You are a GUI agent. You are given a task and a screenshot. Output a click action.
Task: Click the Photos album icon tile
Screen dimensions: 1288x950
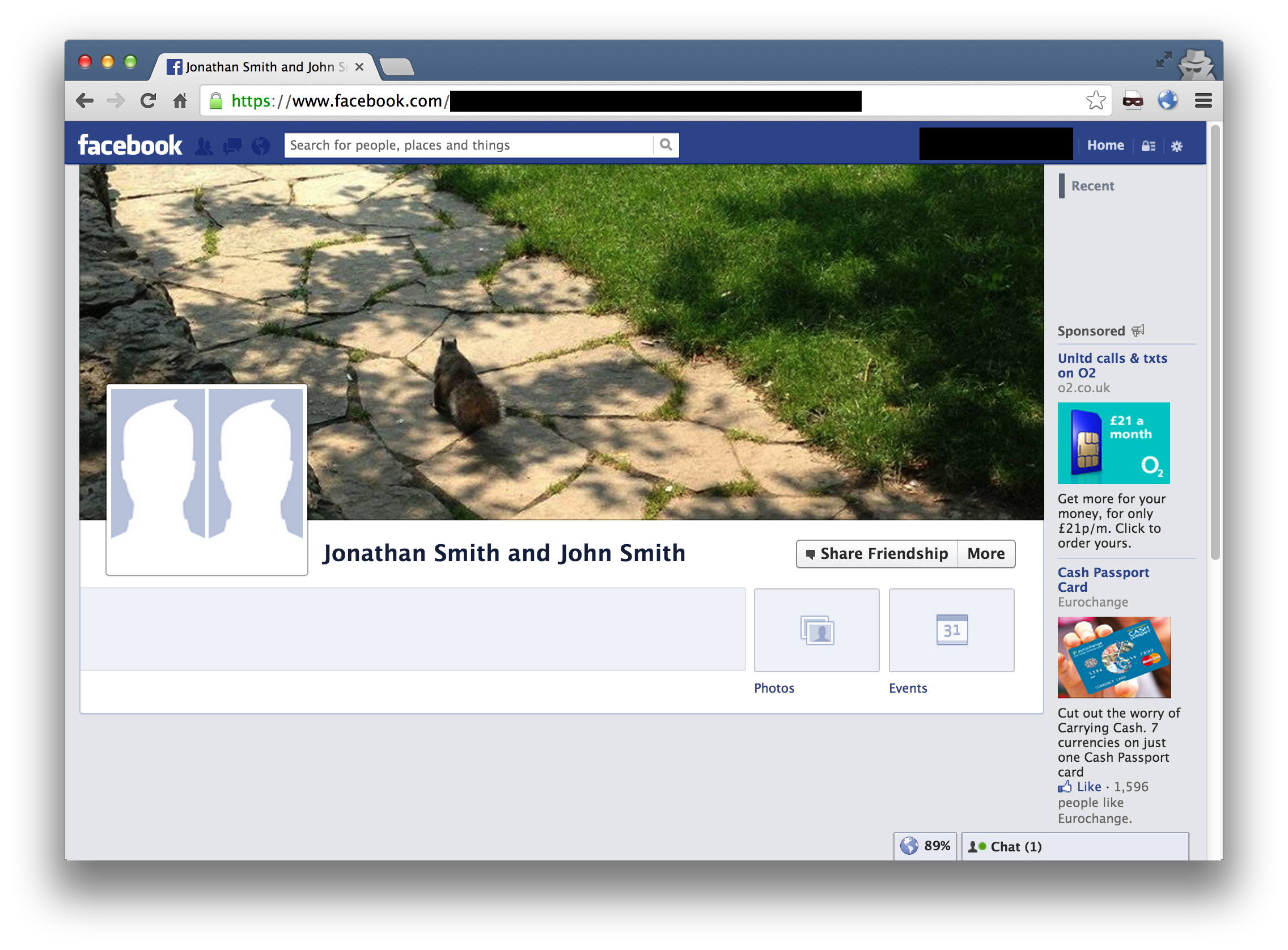click(816, 630)
